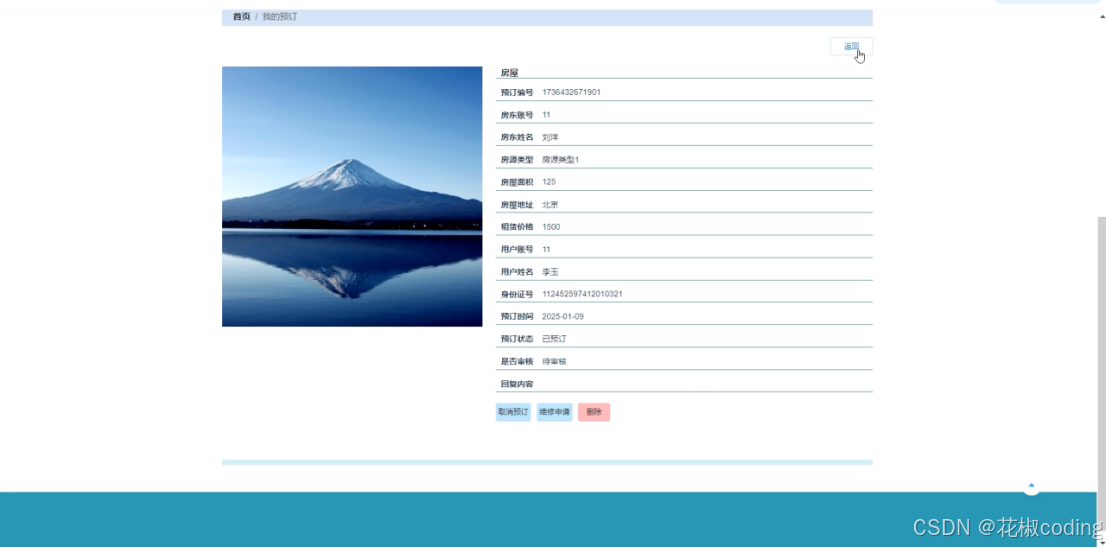The height and width of the screenshot is (548, 1107).
Task: Click the red 删除 button
Action: 594,412
